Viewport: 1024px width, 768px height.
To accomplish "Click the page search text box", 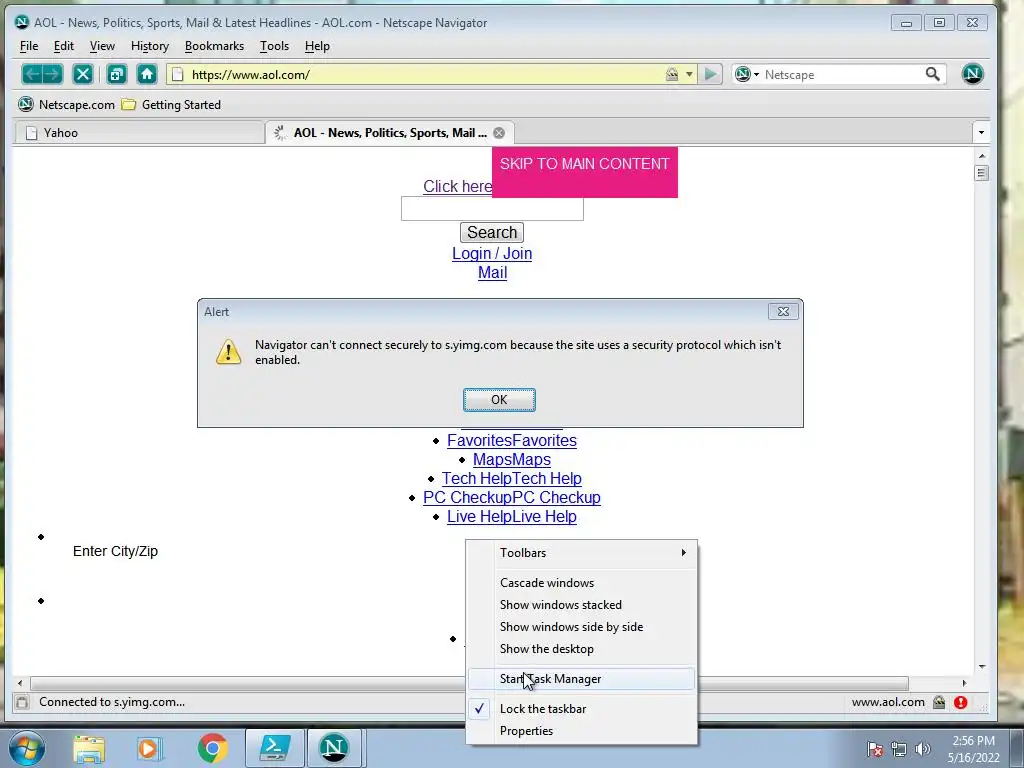I will pos(492,209).
